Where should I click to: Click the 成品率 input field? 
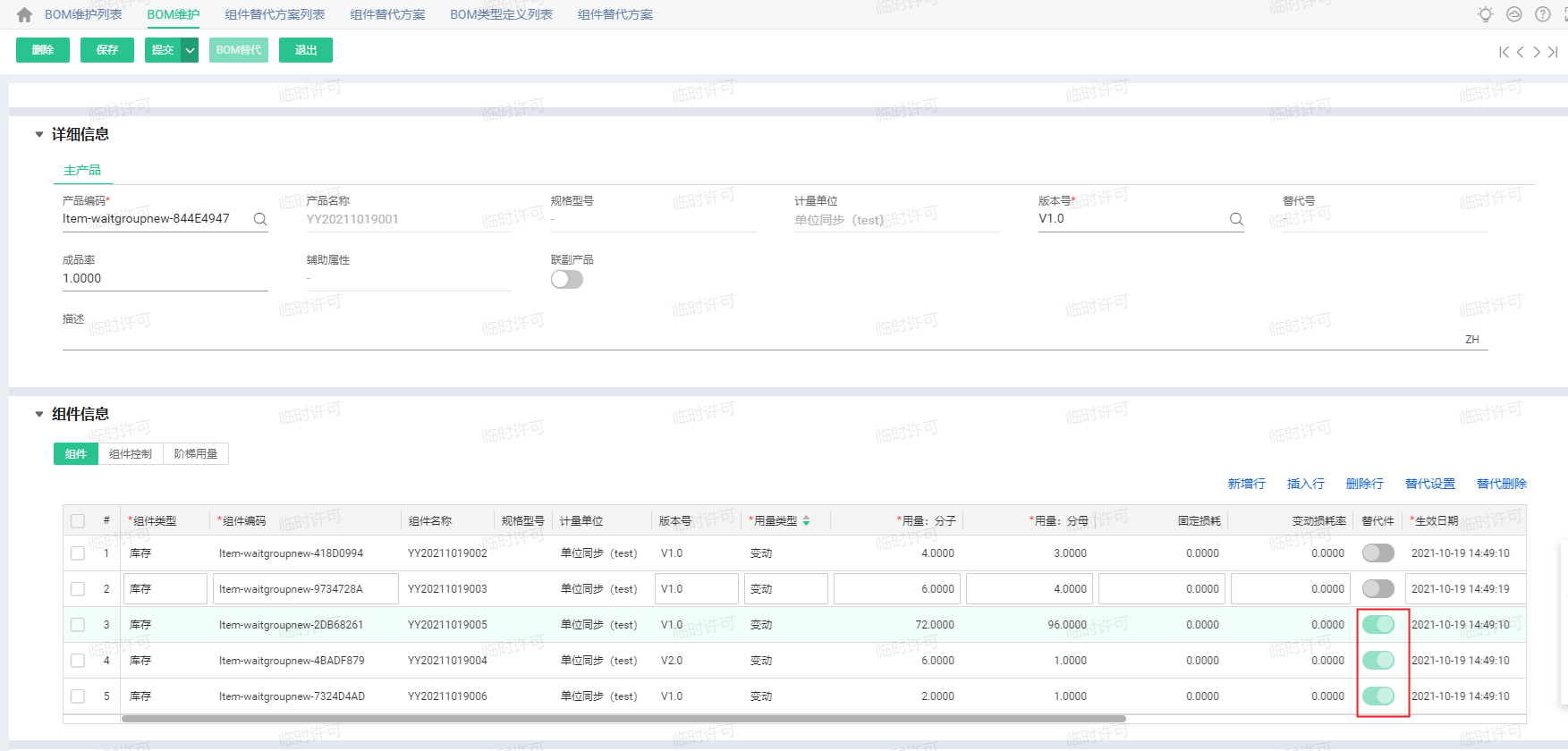[165, 279]
